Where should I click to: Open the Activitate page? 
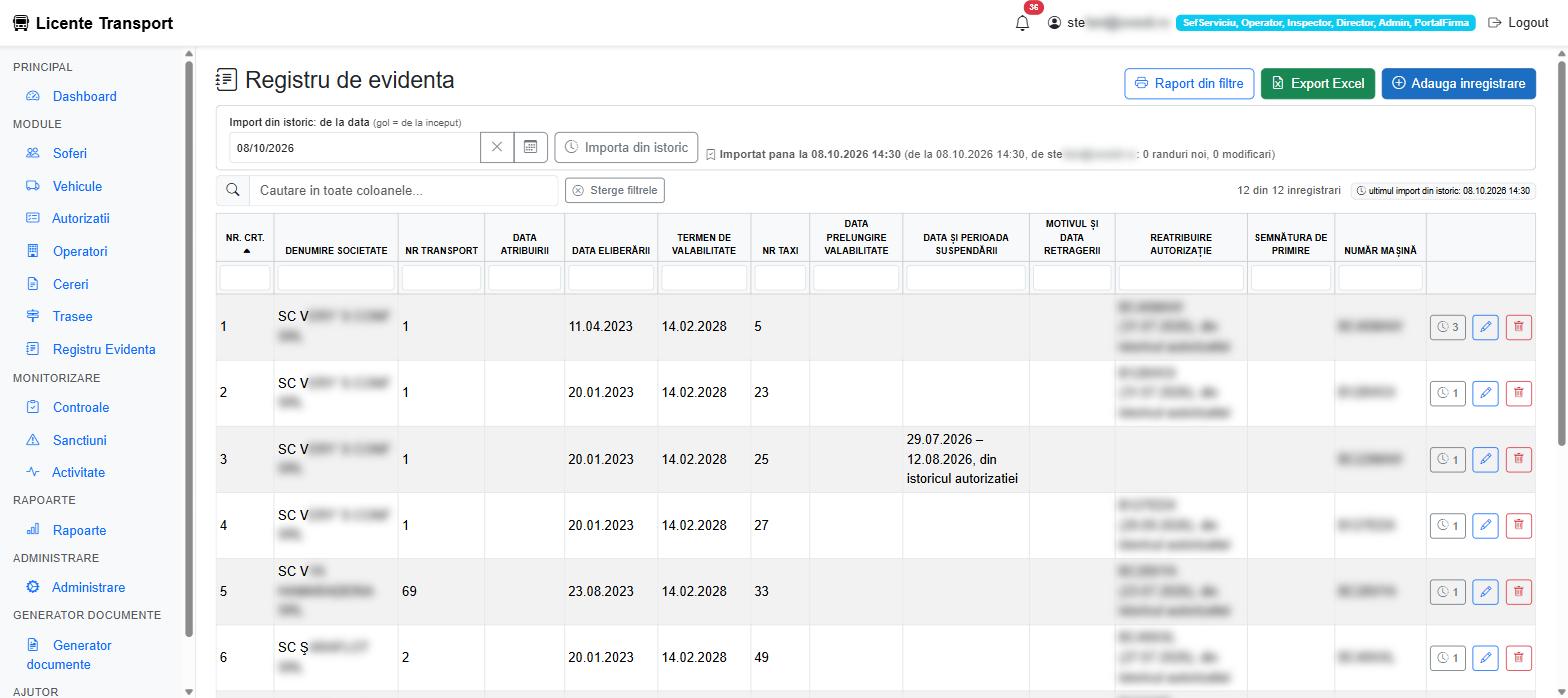tap(78, 472)
